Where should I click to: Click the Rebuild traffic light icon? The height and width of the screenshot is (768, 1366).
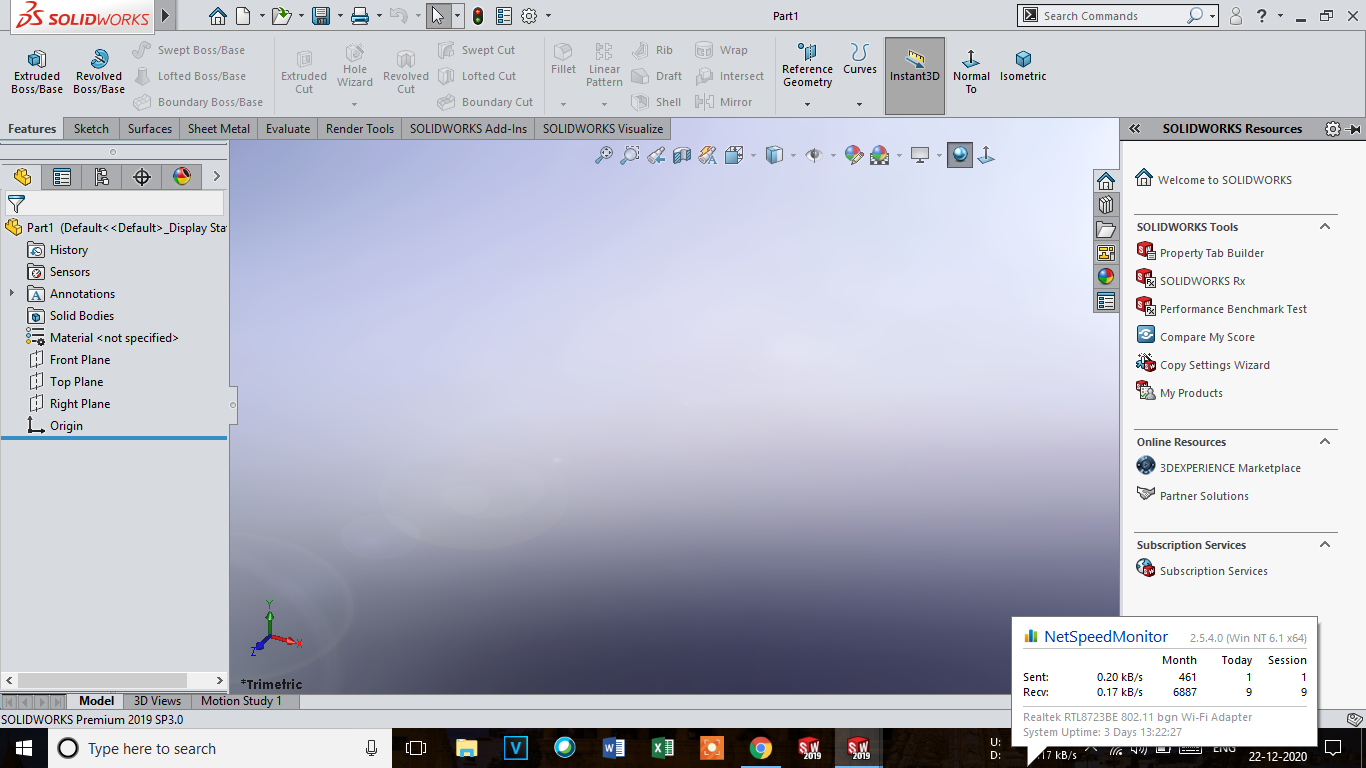click(x=478, y=16)
